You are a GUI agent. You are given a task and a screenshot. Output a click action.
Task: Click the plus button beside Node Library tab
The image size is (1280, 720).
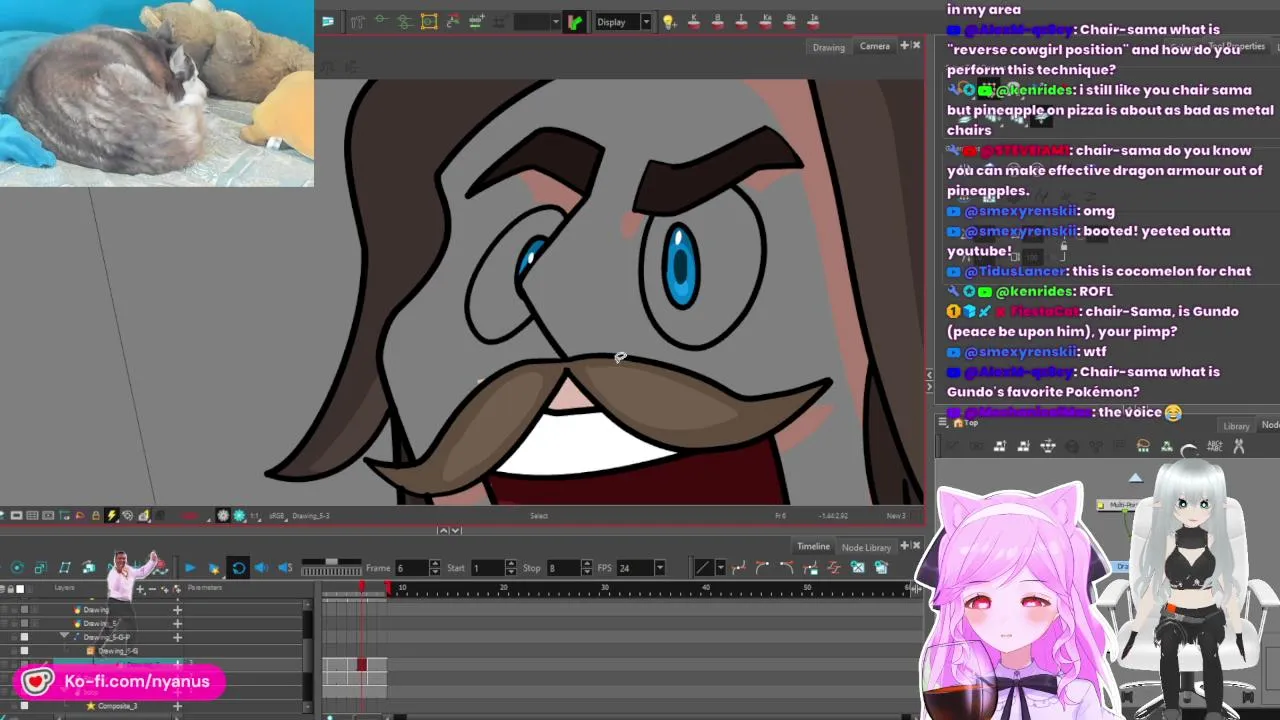(x=904, y=546)
